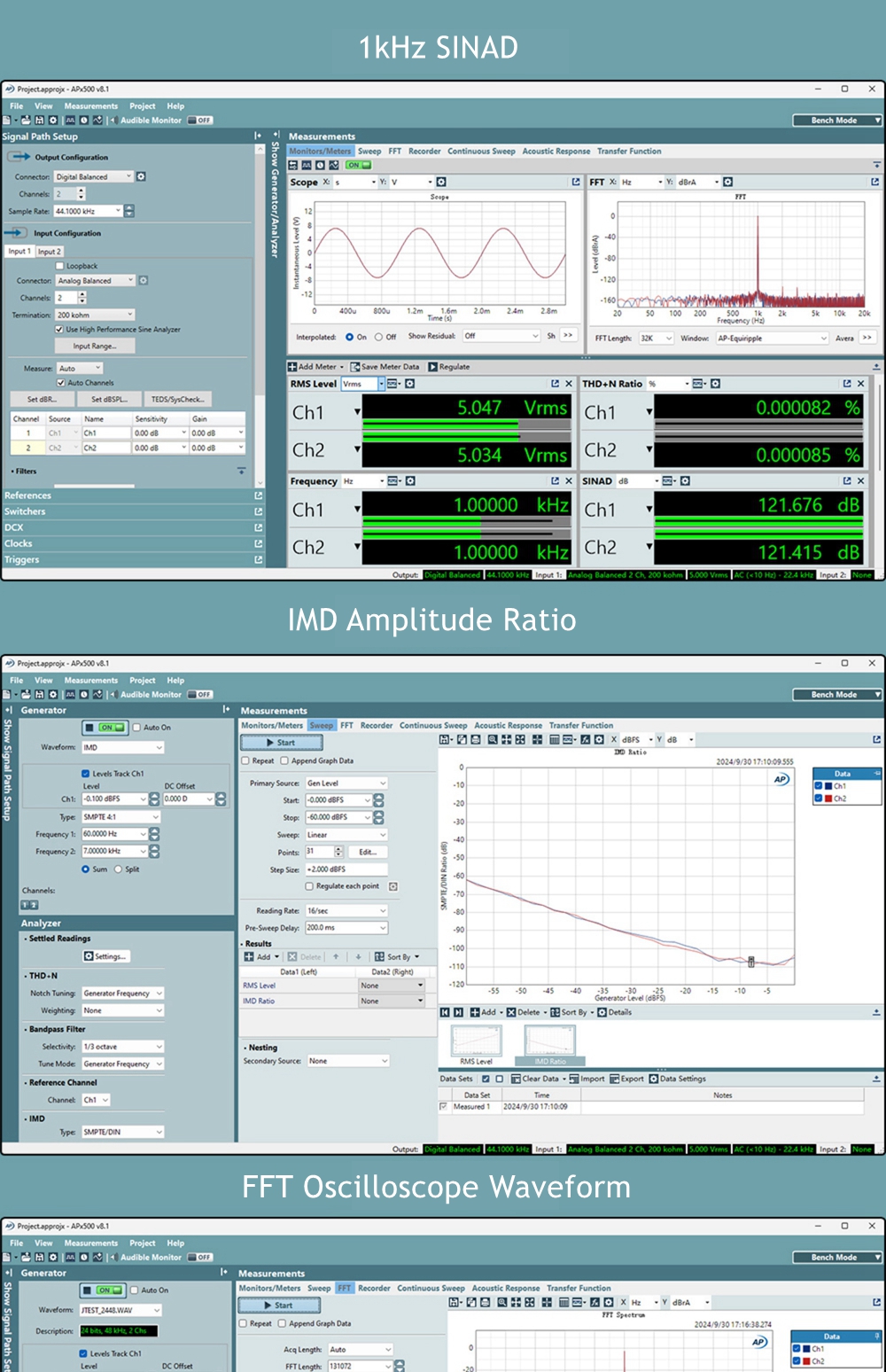Image resolution: width=886 pixels, height=1372 pixels.
Task: Click the Input Range... button
Action: (x=94, y=346)
